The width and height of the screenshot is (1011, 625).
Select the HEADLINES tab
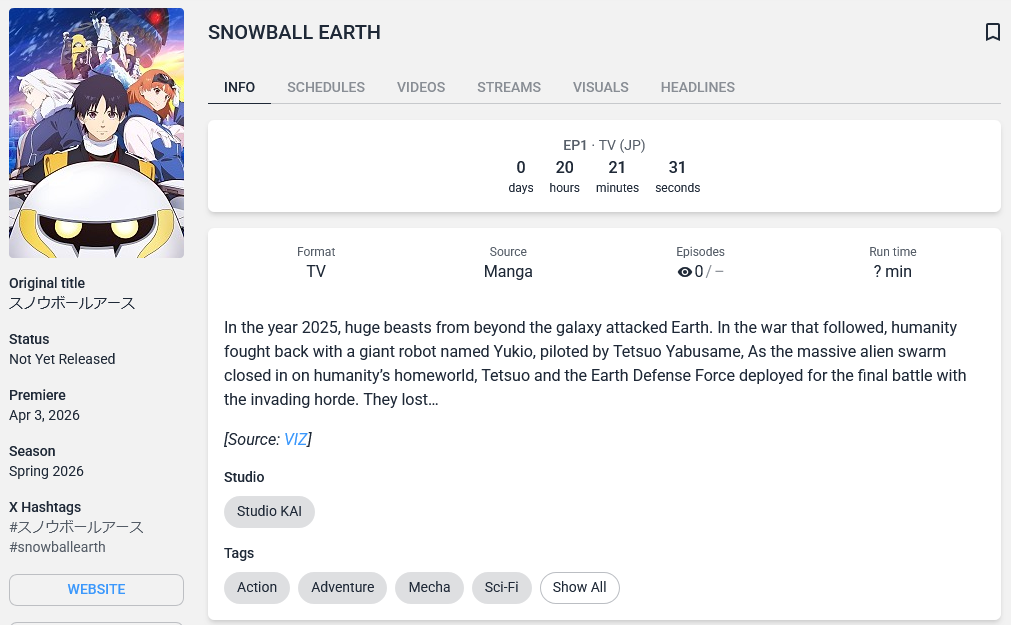[698, 87]
